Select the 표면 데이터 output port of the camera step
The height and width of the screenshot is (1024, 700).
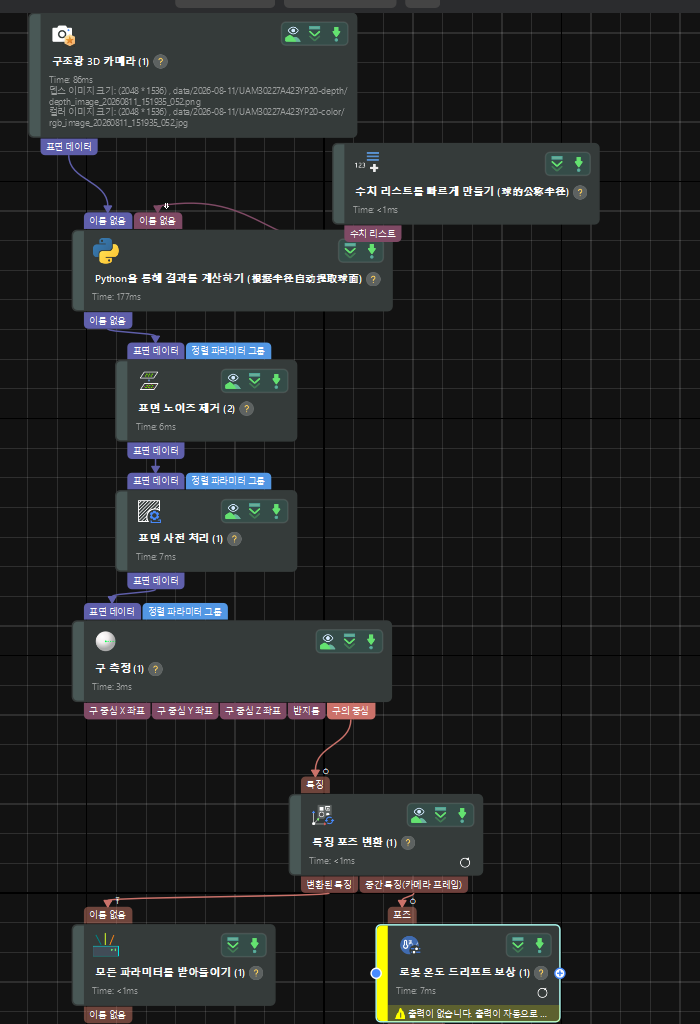(x=69, y=147)
